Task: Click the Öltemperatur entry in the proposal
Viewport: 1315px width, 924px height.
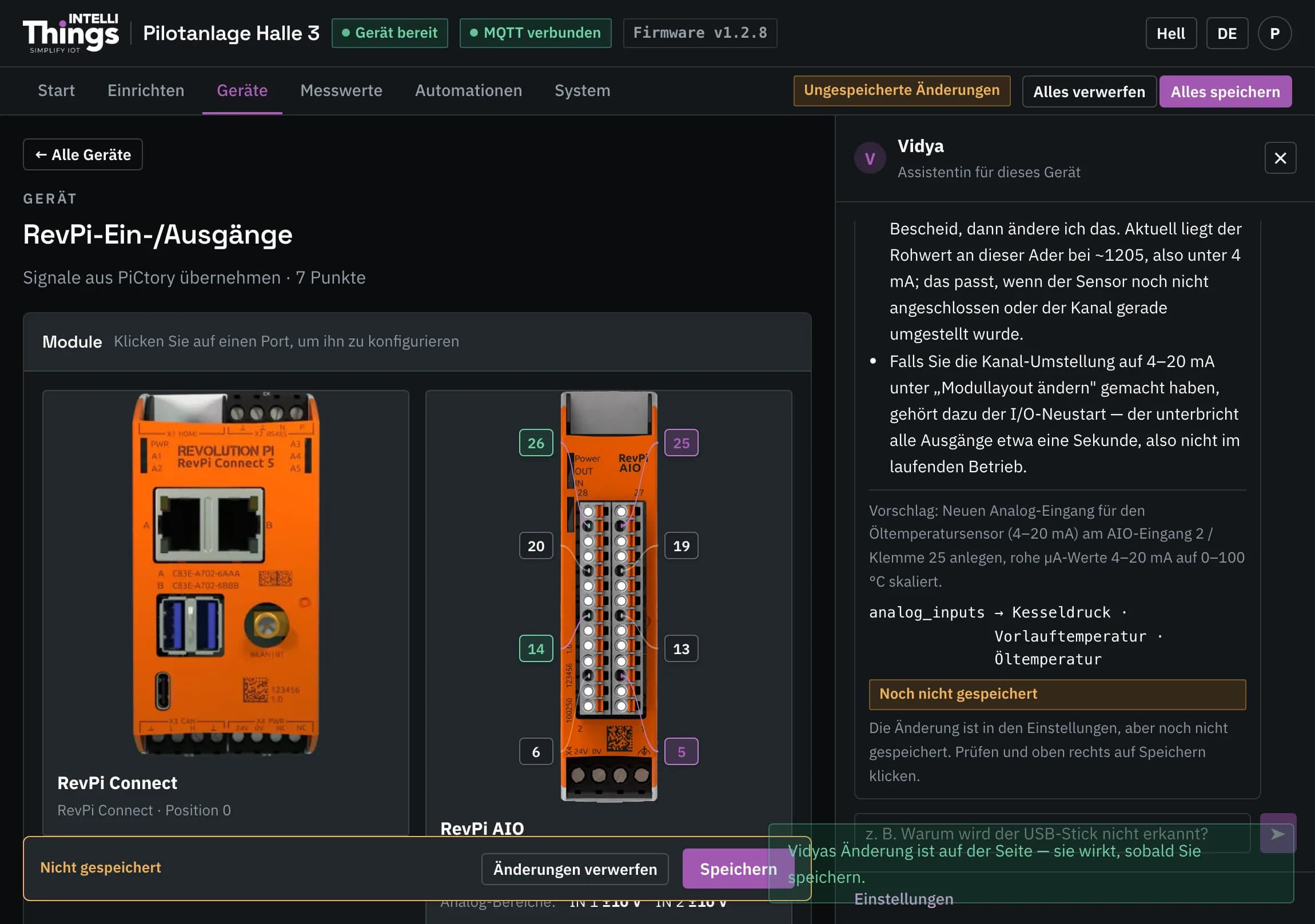Action: 1047,659
